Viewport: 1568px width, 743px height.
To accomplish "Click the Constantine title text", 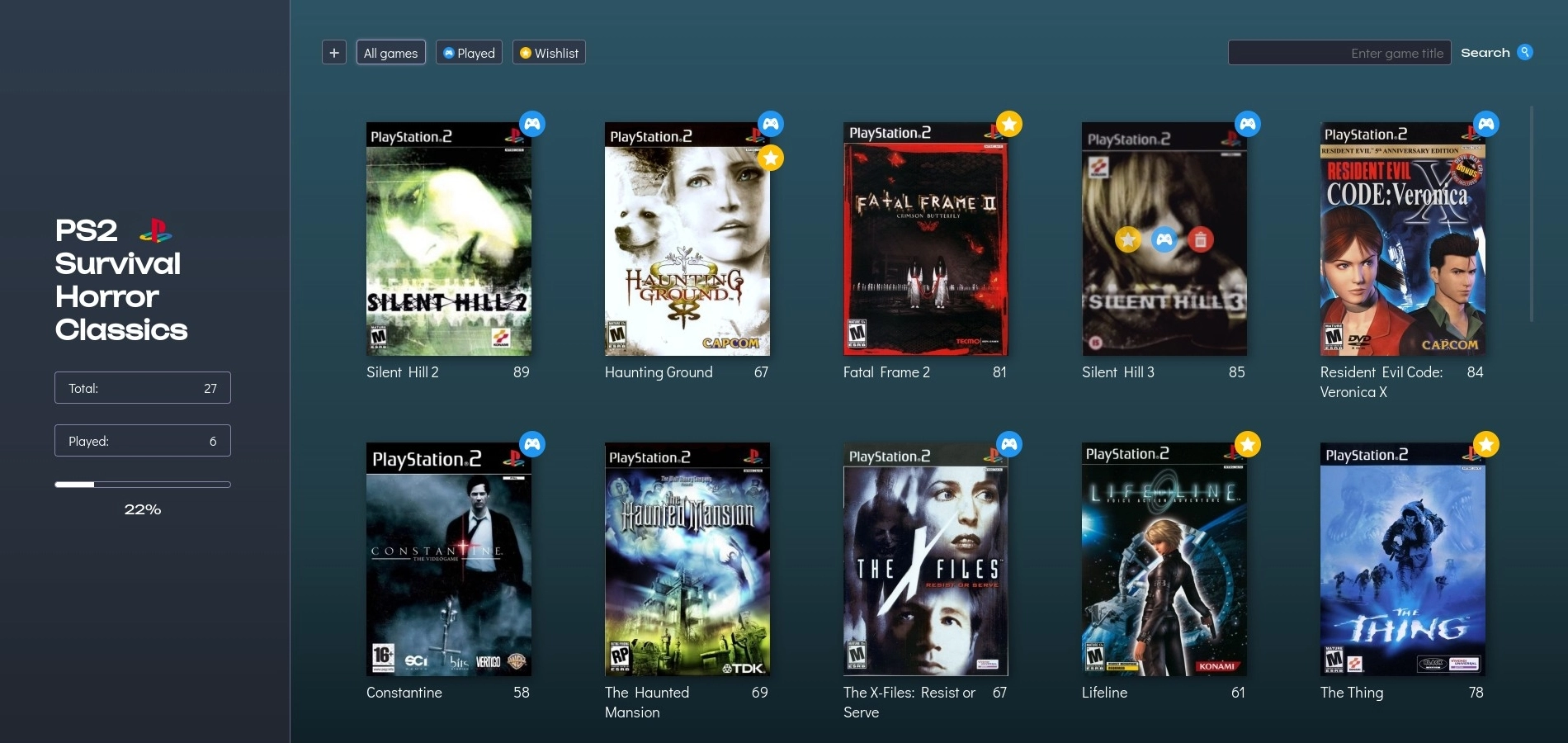I will (404, 693).
